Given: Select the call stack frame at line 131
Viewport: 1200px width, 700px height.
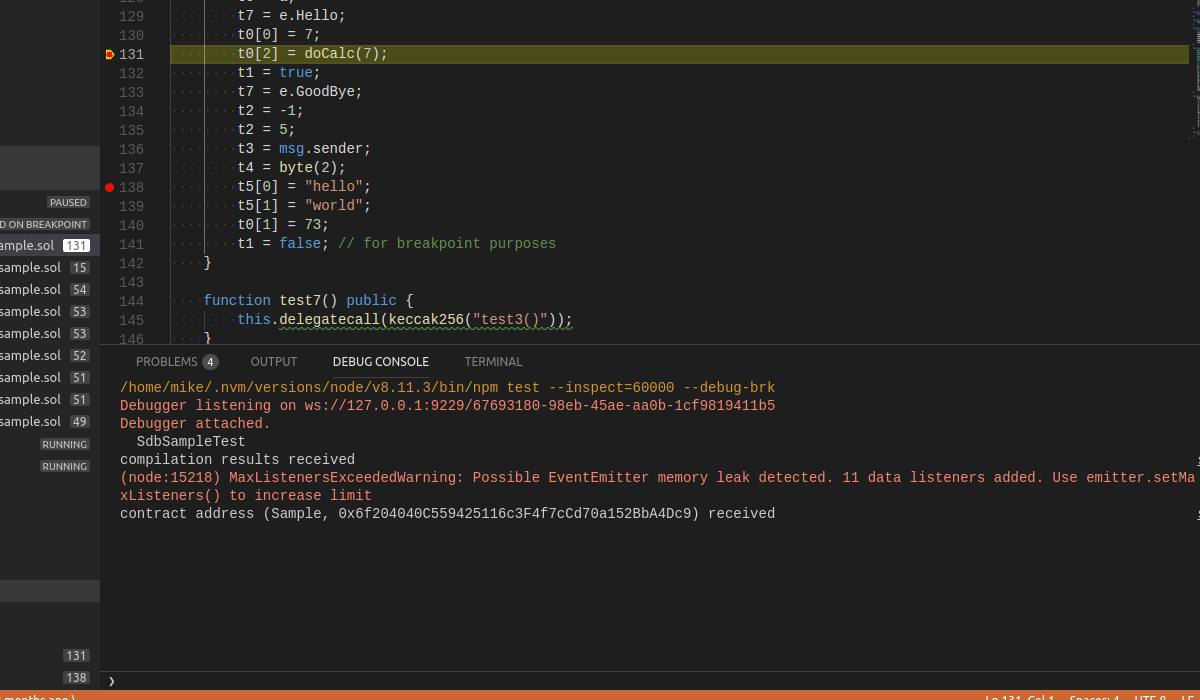Looking at the screenshot, I should tap(50, 245).
